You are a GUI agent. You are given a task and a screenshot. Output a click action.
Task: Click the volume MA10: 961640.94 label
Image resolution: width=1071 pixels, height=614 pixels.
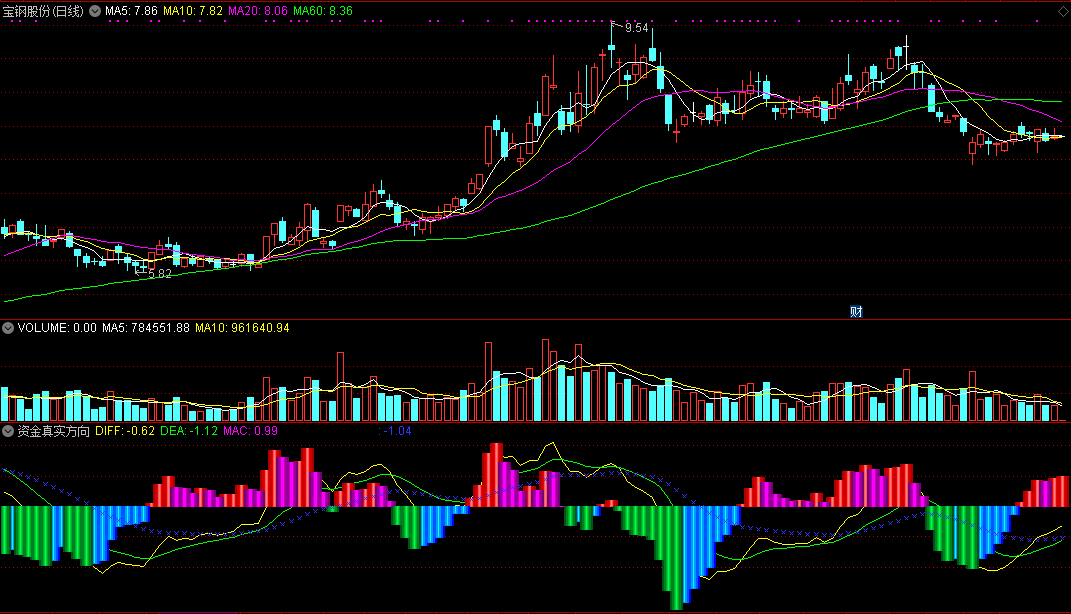pyautogui.click(x=242, y=328)
